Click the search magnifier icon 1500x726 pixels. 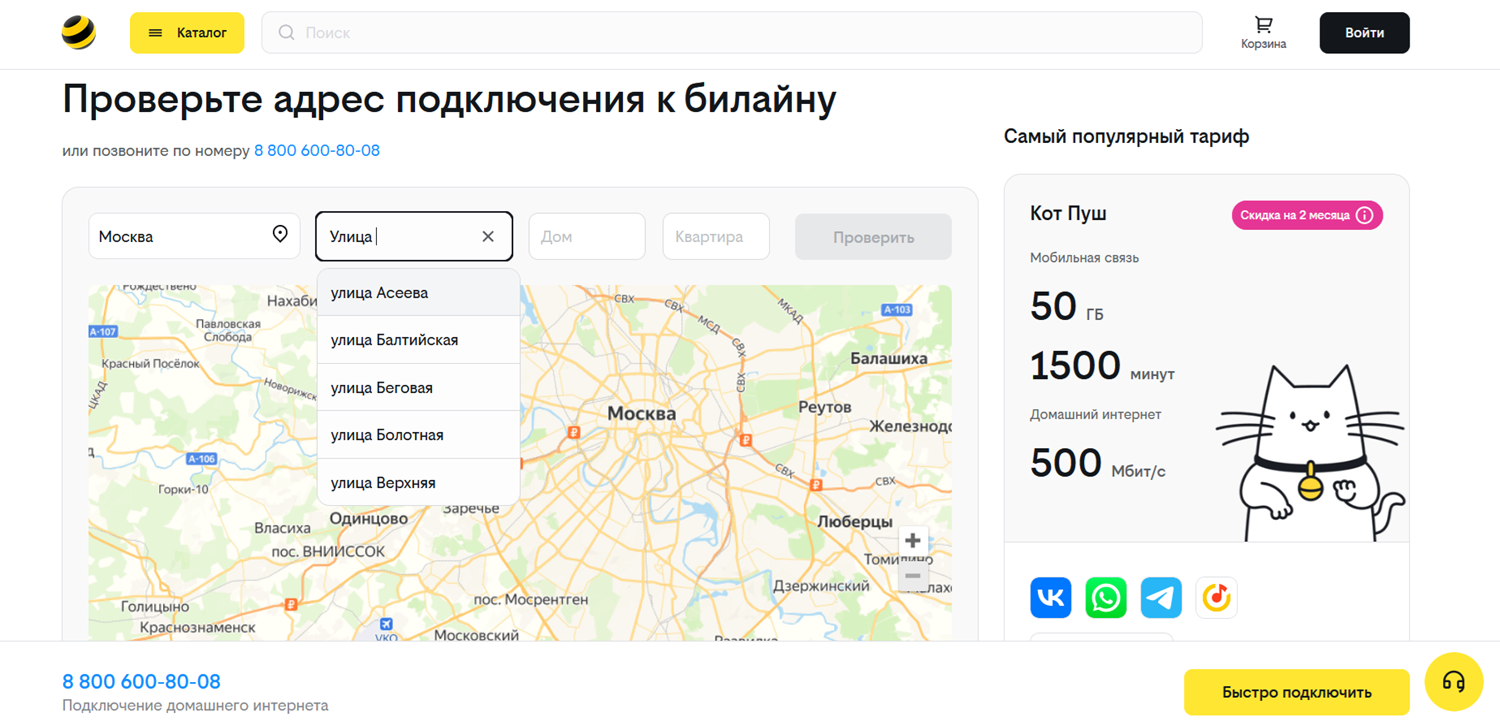coord(286,33)
